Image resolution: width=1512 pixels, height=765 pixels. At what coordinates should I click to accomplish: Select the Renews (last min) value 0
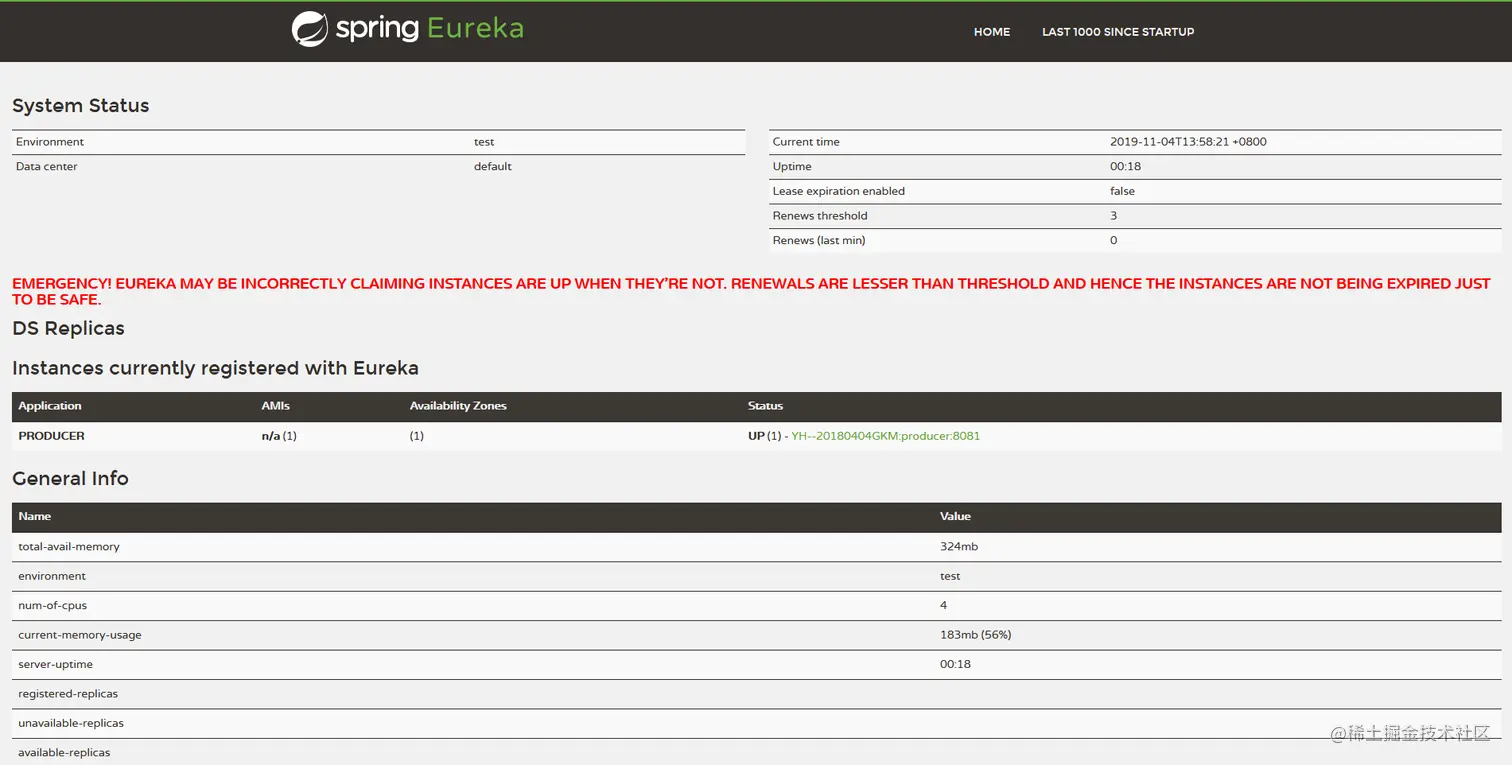pyautogui.click(x=1113, y=241)
